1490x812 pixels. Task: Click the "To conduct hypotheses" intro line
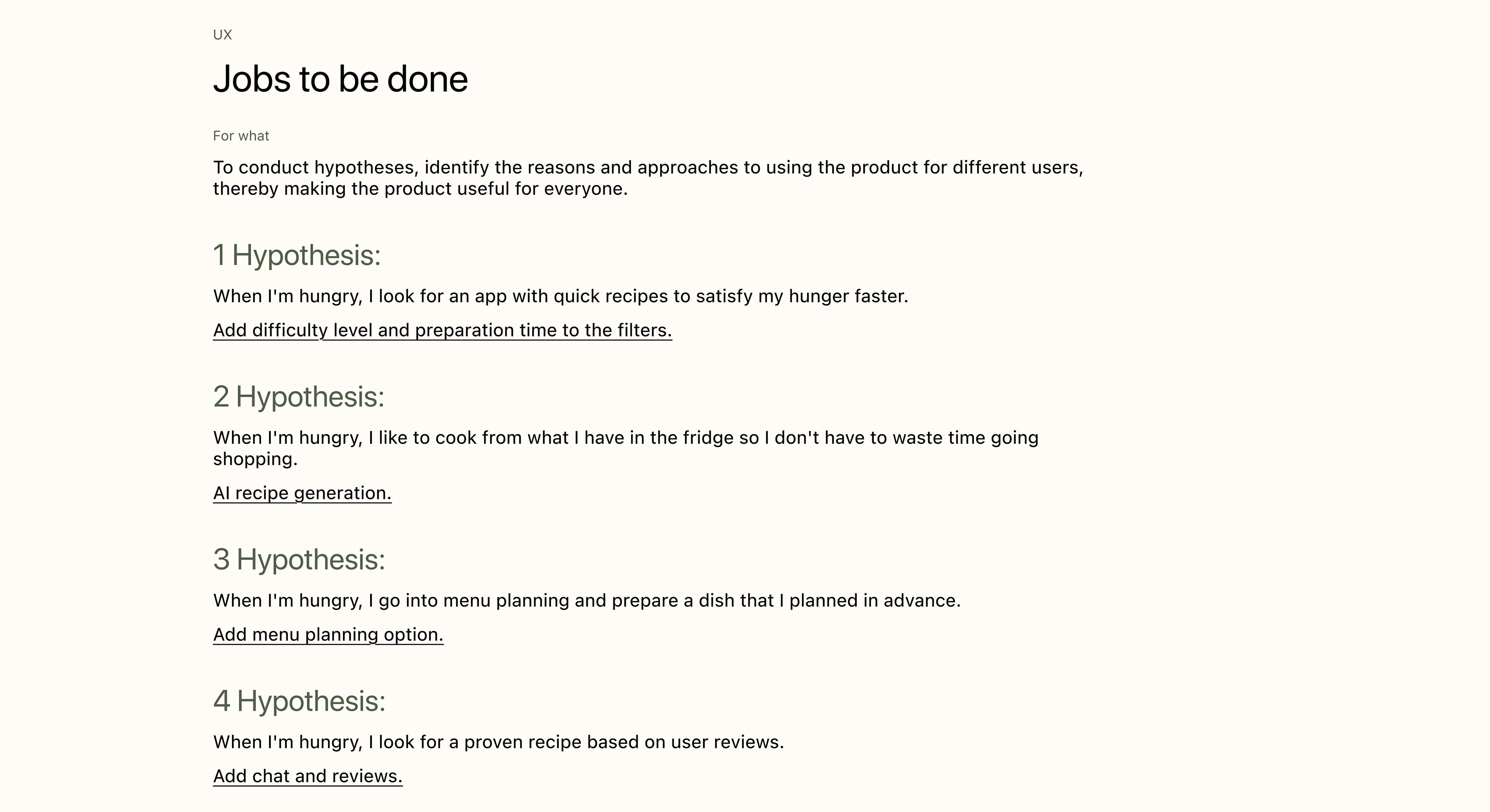click(648, 168)
